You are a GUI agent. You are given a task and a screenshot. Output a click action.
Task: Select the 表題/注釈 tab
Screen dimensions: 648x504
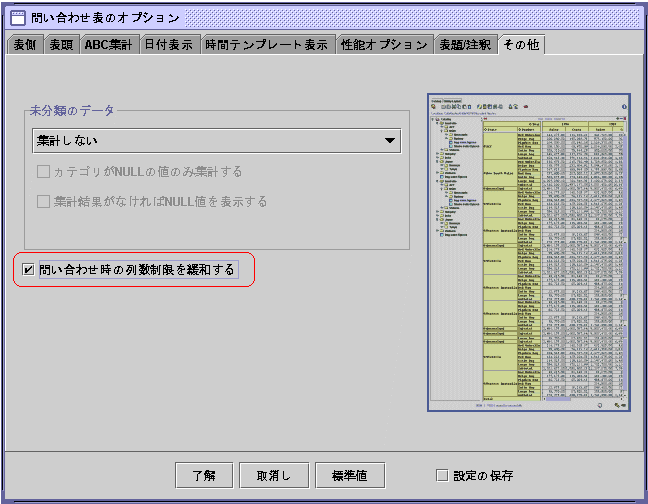[x=465, y=45]
